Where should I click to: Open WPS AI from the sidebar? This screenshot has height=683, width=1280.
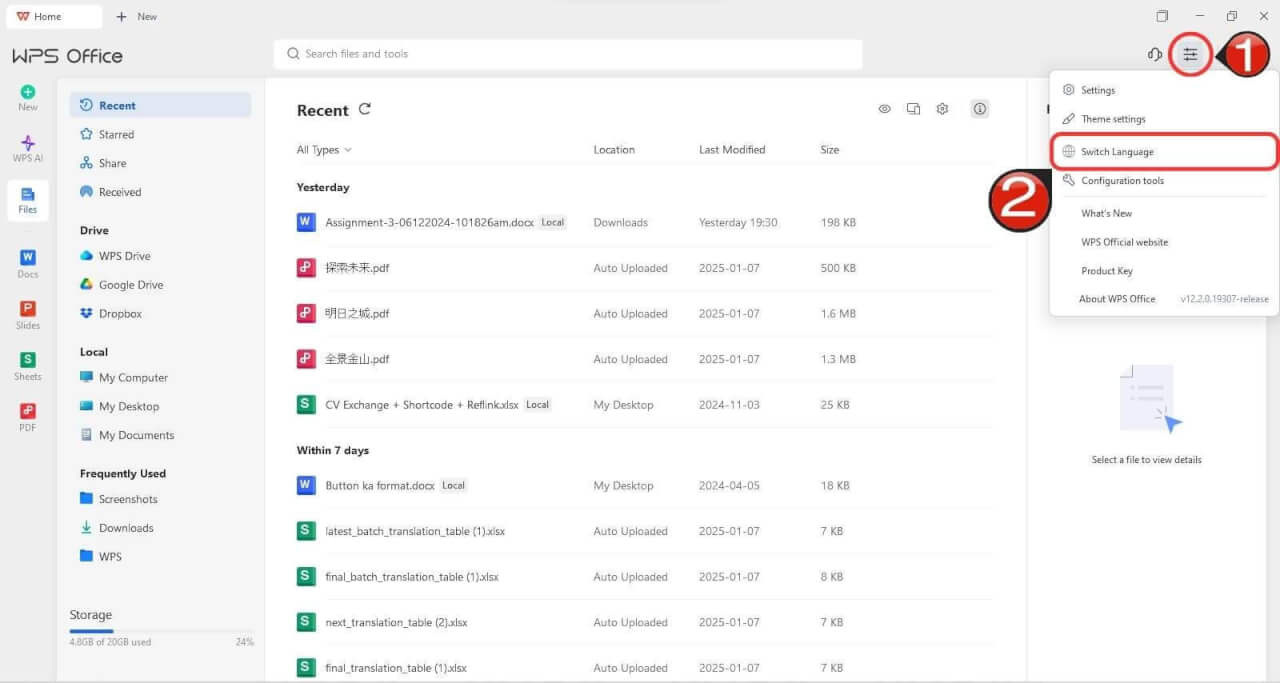point(28,148)
